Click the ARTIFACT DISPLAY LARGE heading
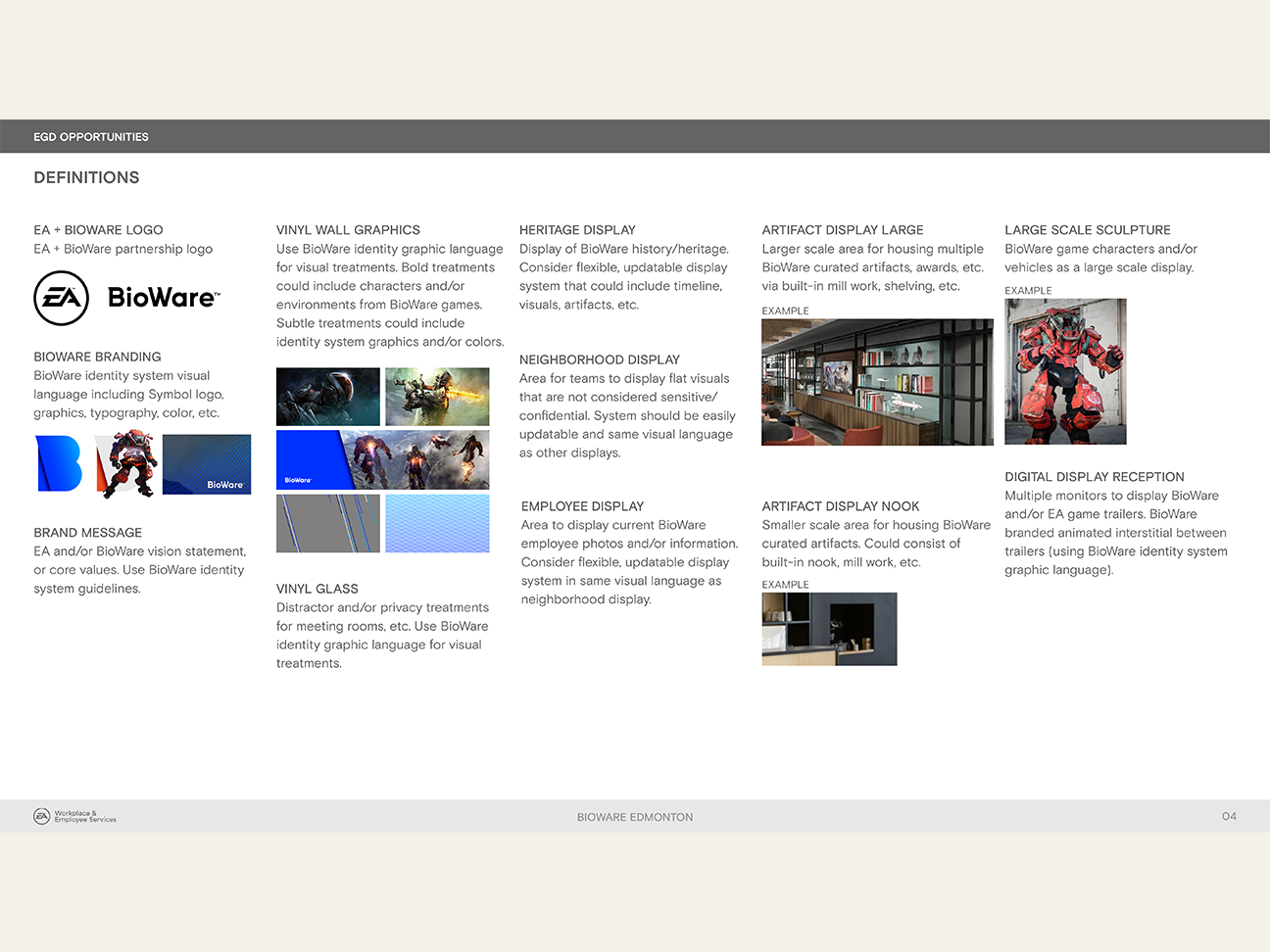Image resolution: width=1270 pixels, height=952 pixels. click(843, 230)
